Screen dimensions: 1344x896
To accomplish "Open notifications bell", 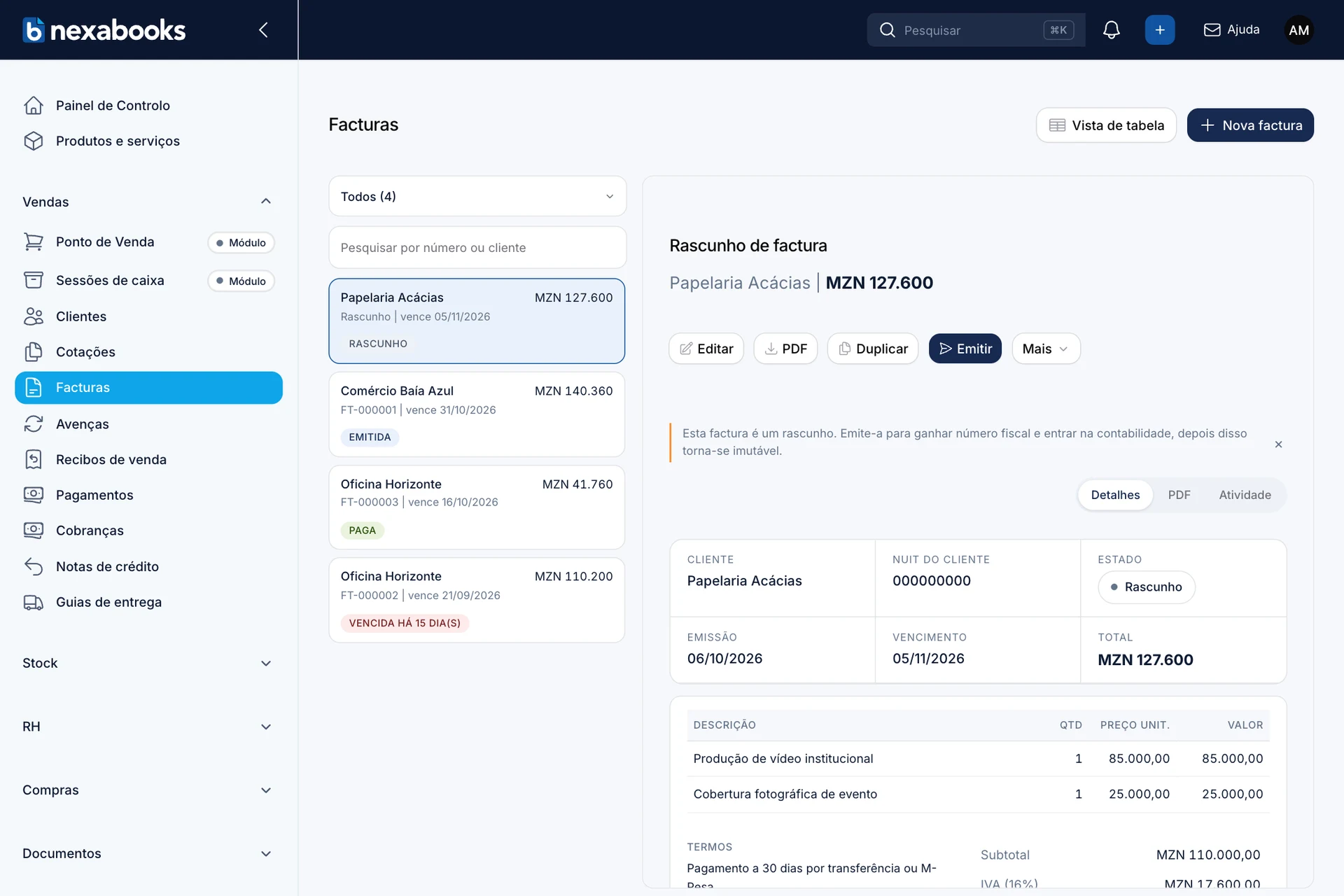I will (x=1111, y=30).
